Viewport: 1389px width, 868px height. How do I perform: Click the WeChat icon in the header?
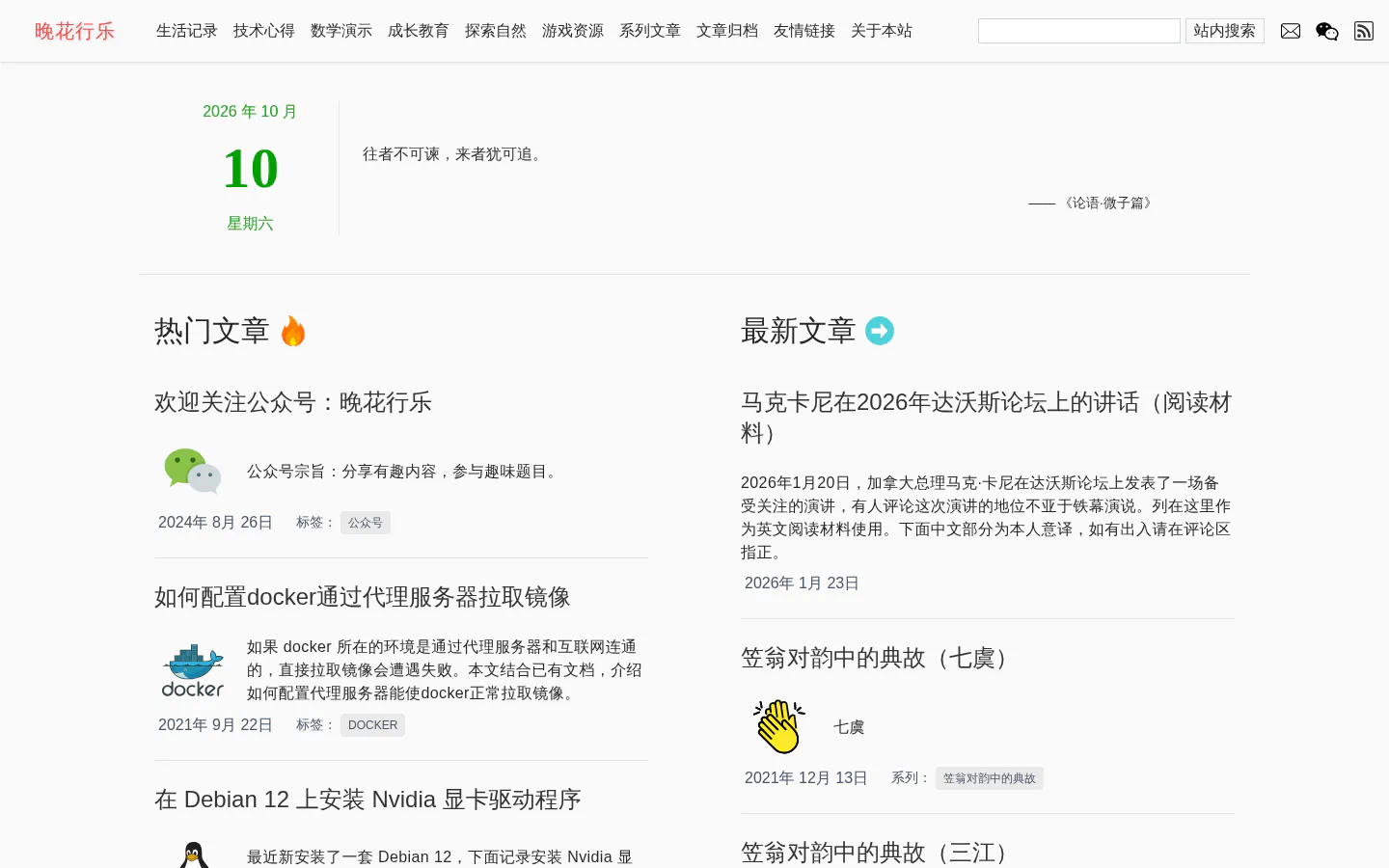tap(1327, 31)
